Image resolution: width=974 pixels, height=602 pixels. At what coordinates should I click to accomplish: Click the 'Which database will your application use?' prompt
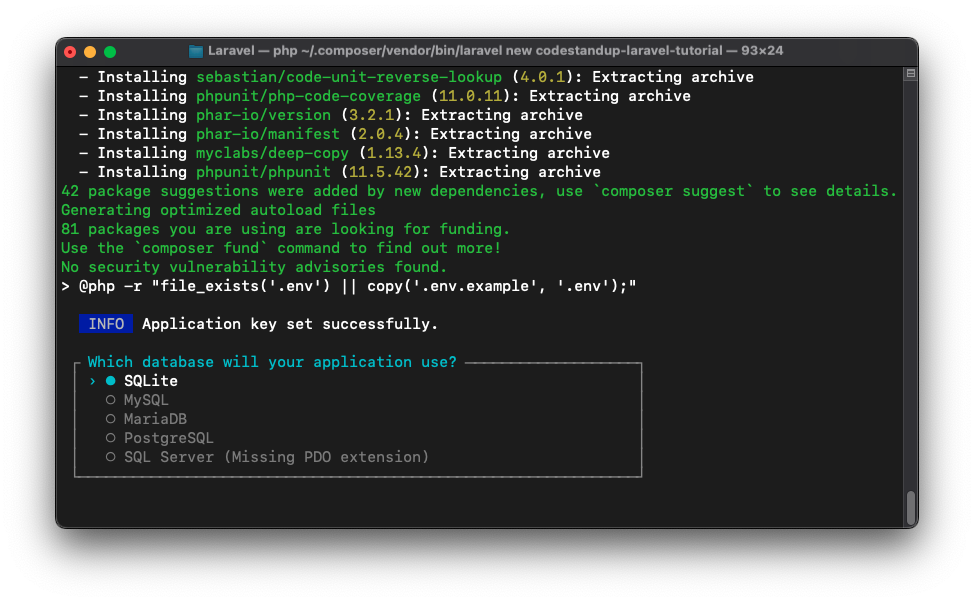coord(272,362)
